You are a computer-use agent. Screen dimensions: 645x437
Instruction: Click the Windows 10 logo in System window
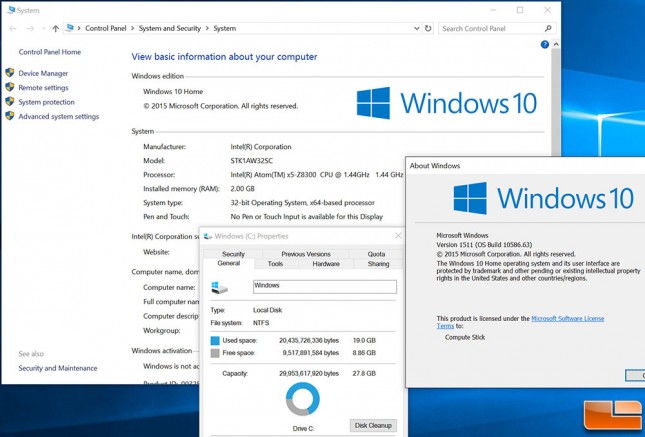click(x=447, y=103)
